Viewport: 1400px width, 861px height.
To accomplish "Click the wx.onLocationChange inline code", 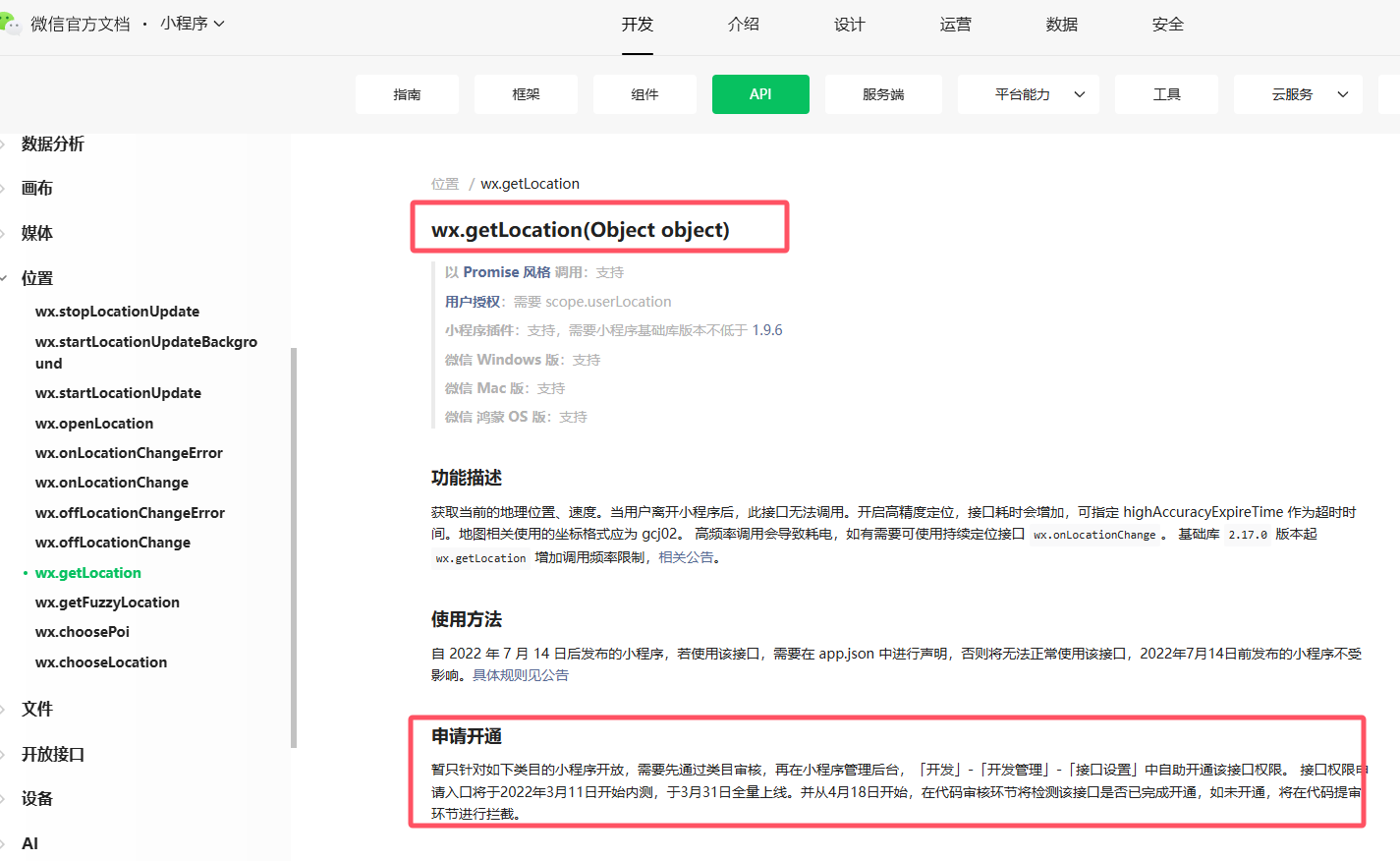I will pos(1094,535).
